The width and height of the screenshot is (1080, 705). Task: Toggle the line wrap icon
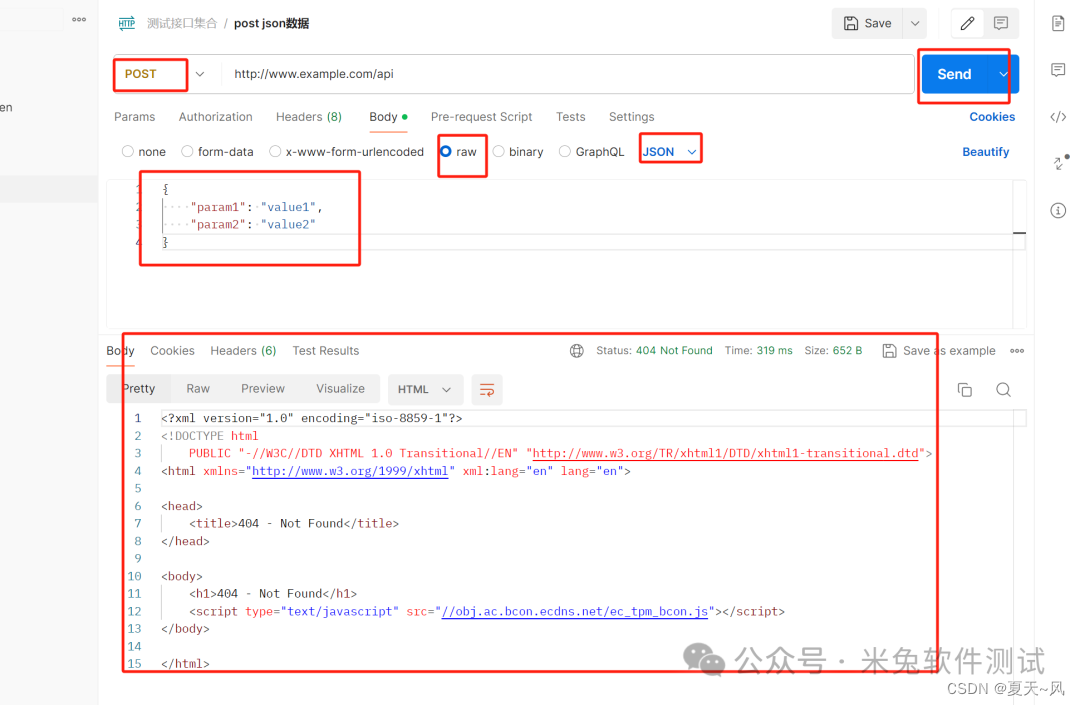[487, 390]
